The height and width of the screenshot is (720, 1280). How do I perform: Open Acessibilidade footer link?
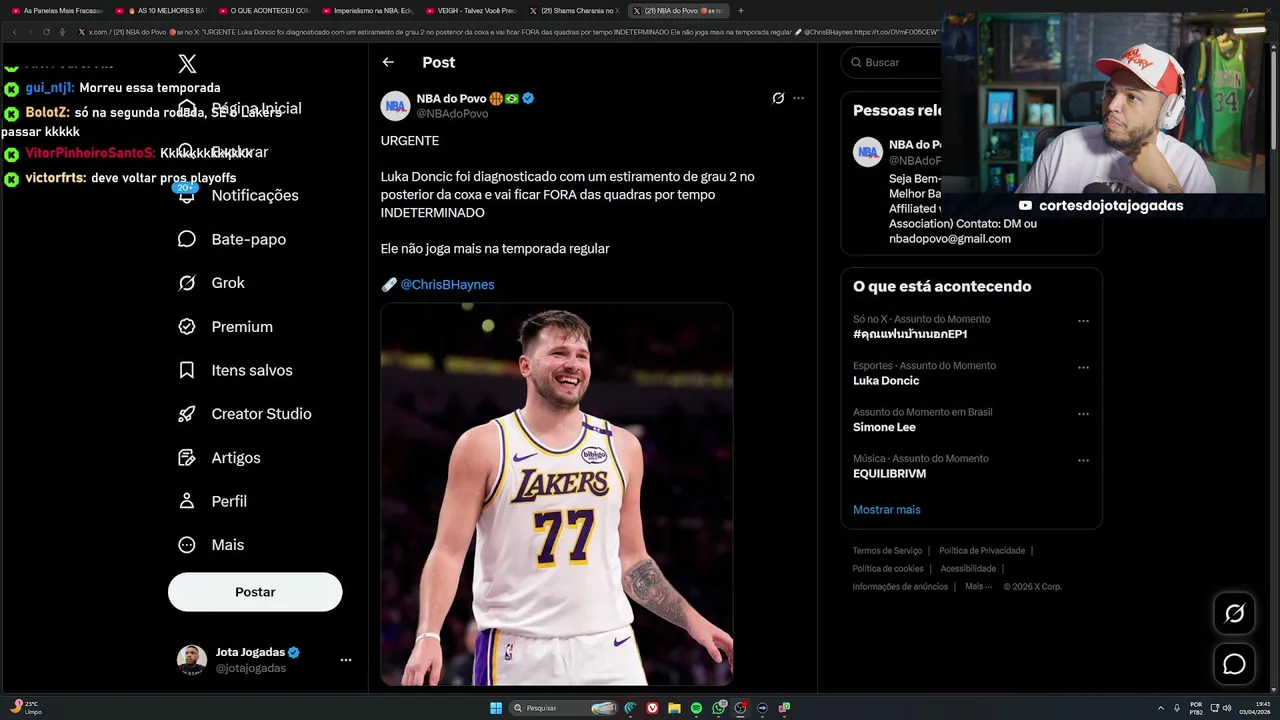967,569
